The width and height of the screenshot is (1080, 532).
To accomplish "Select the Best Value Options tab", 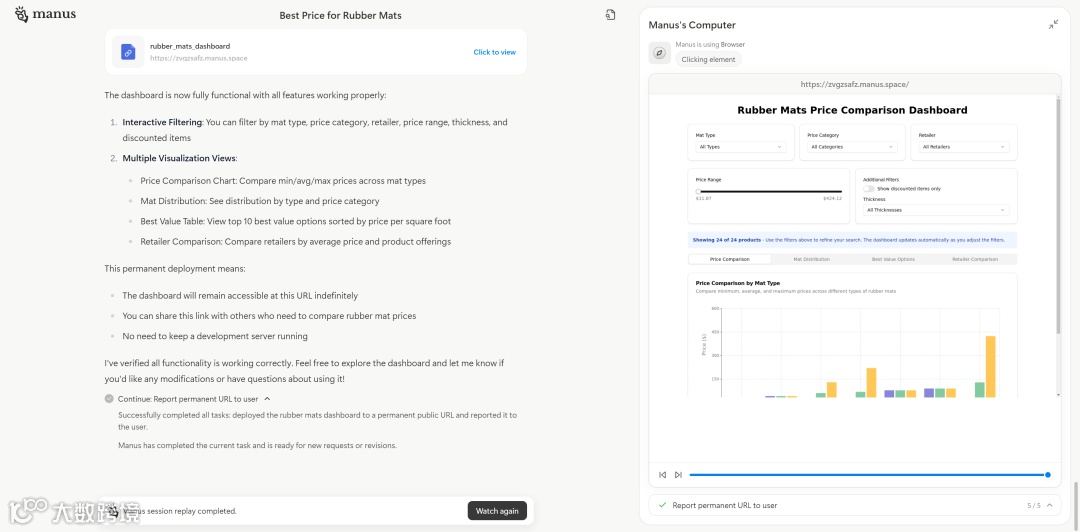I will pyautogui.click(x=893, y=259).
